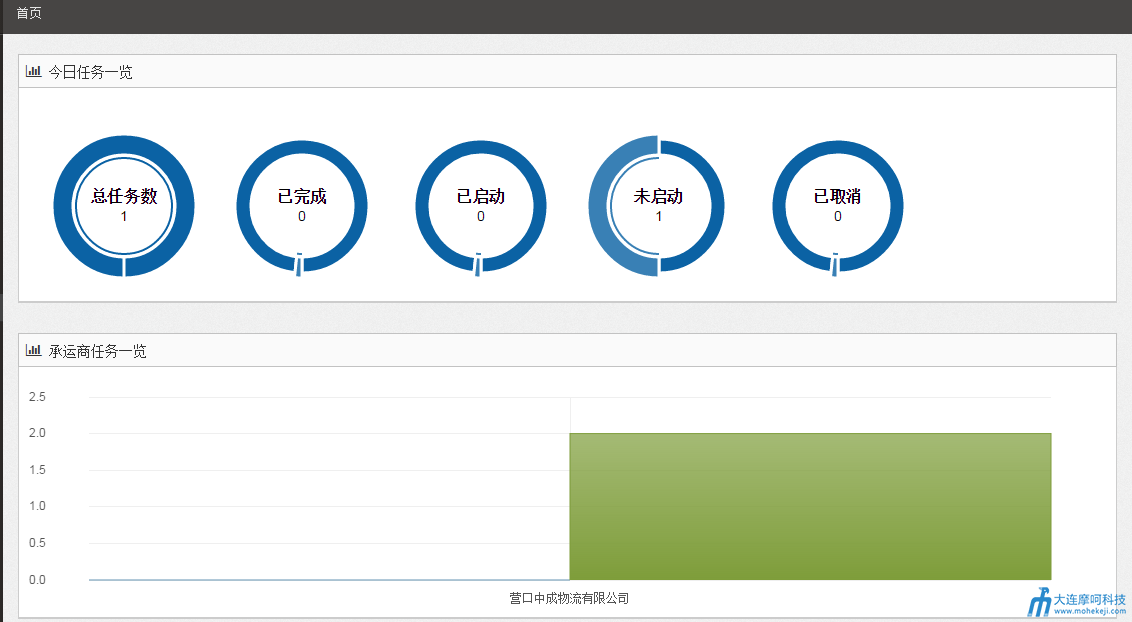Click the 营口中成物流有限公司 axis label
1132x622 pixels.
[x=569, y=598]
